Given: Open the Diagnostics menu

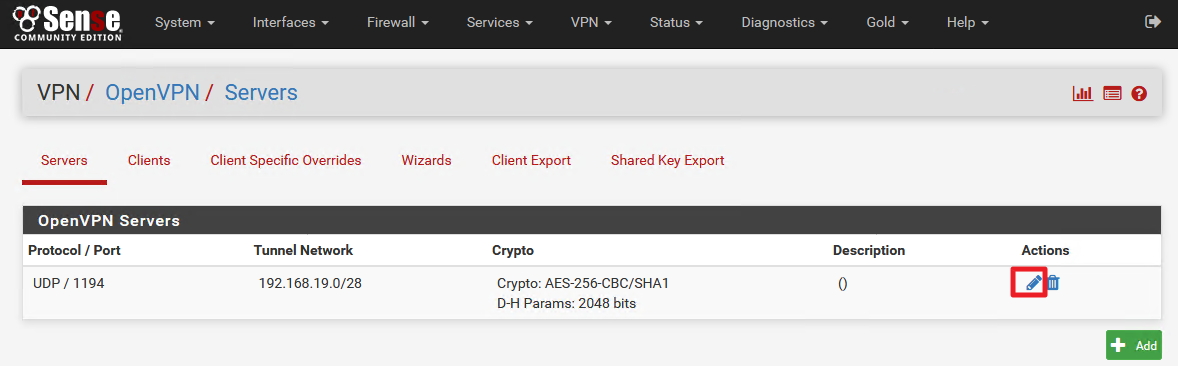Looking at the screenshot, I should [x=784, y=23].
